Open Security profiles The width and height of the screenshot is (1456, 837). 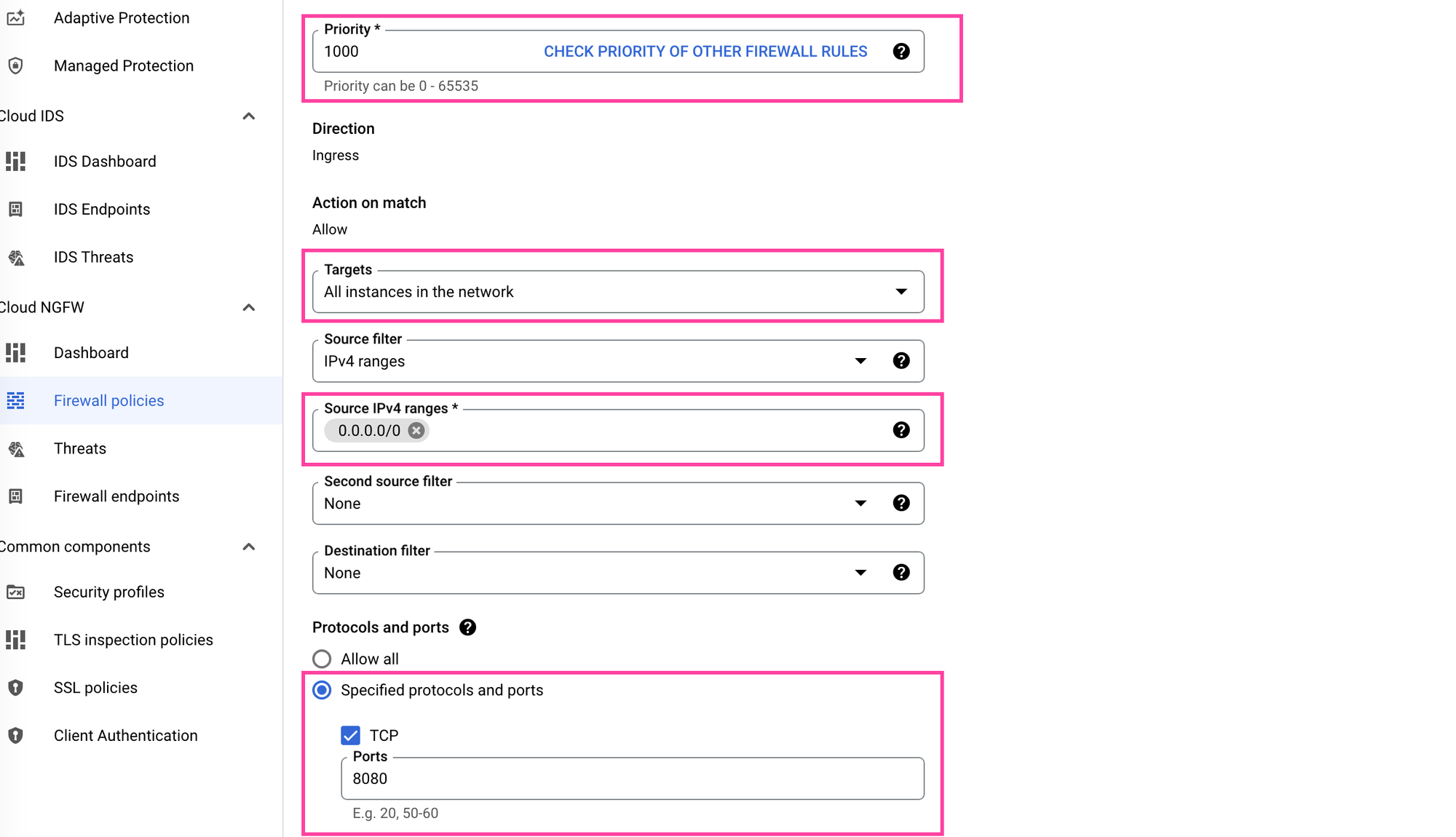pyautogui.click(x=109, y=592)
